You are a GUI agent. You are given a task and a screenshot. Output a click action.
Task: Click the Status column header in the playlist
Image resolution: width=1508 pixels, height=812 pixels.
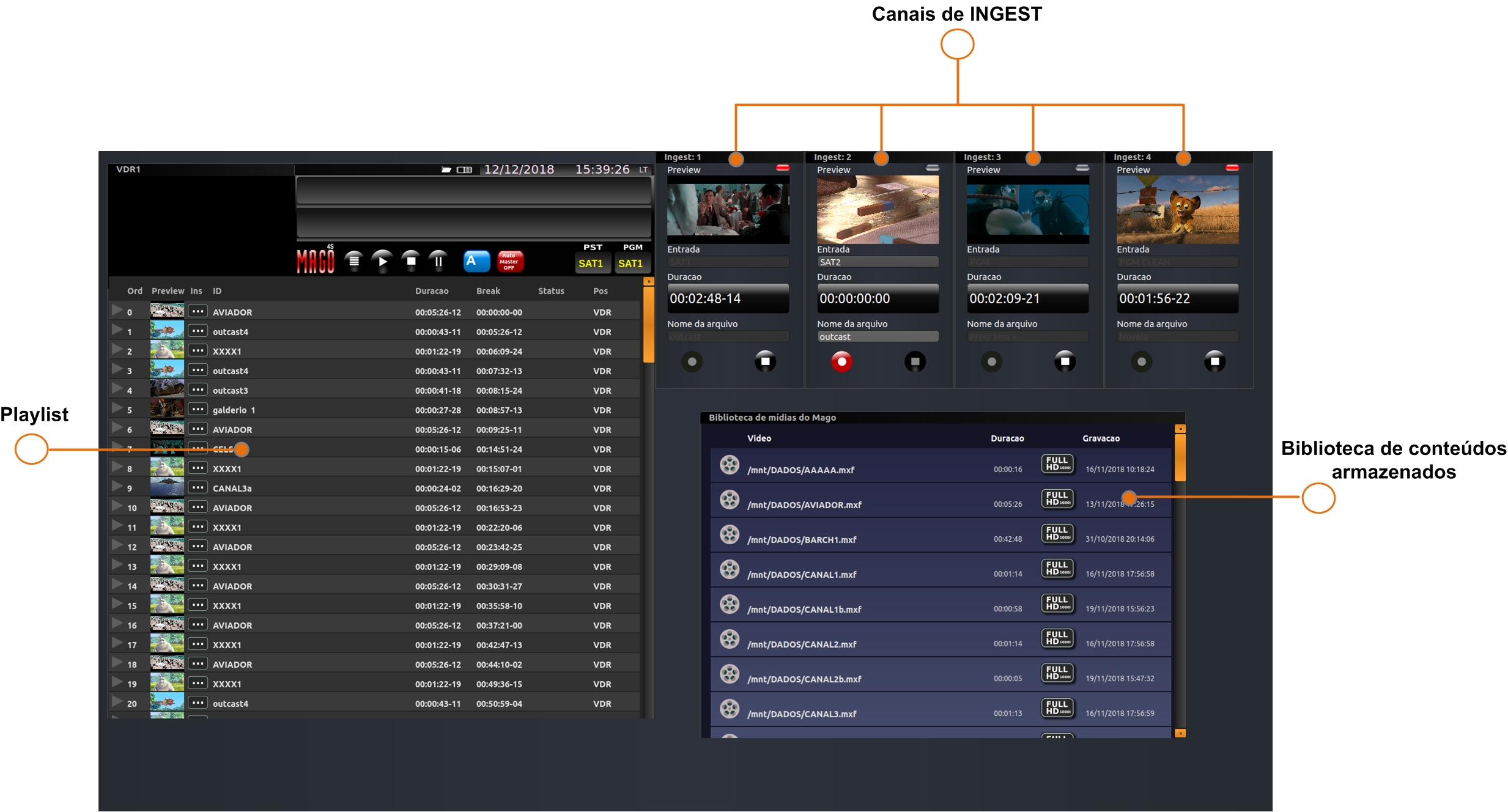tap(551, 291)
